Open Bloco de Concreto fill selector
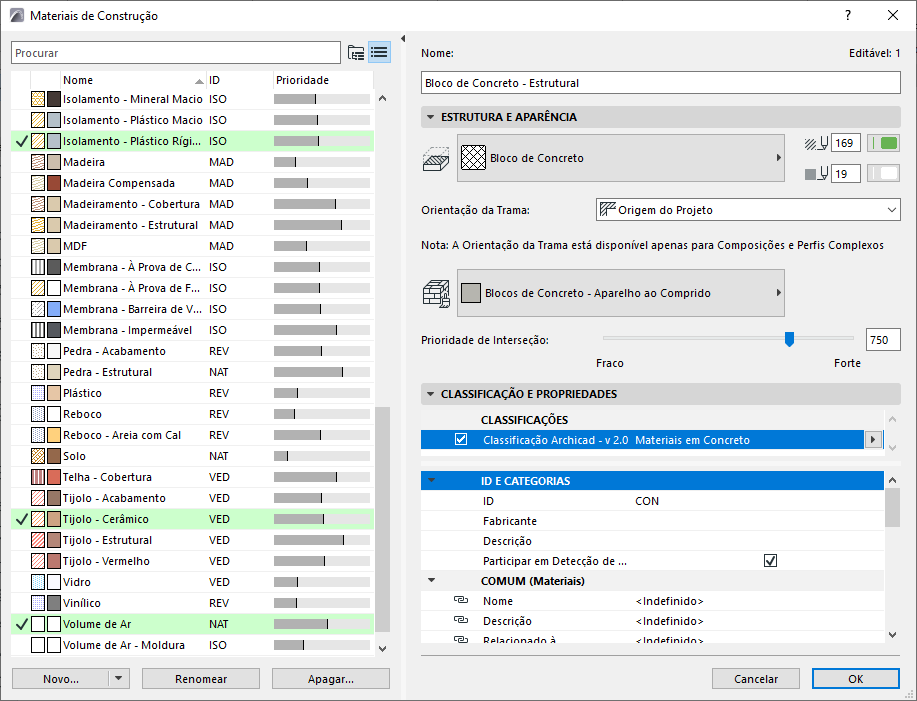The image size is (917, 701). tap(620, 158)
